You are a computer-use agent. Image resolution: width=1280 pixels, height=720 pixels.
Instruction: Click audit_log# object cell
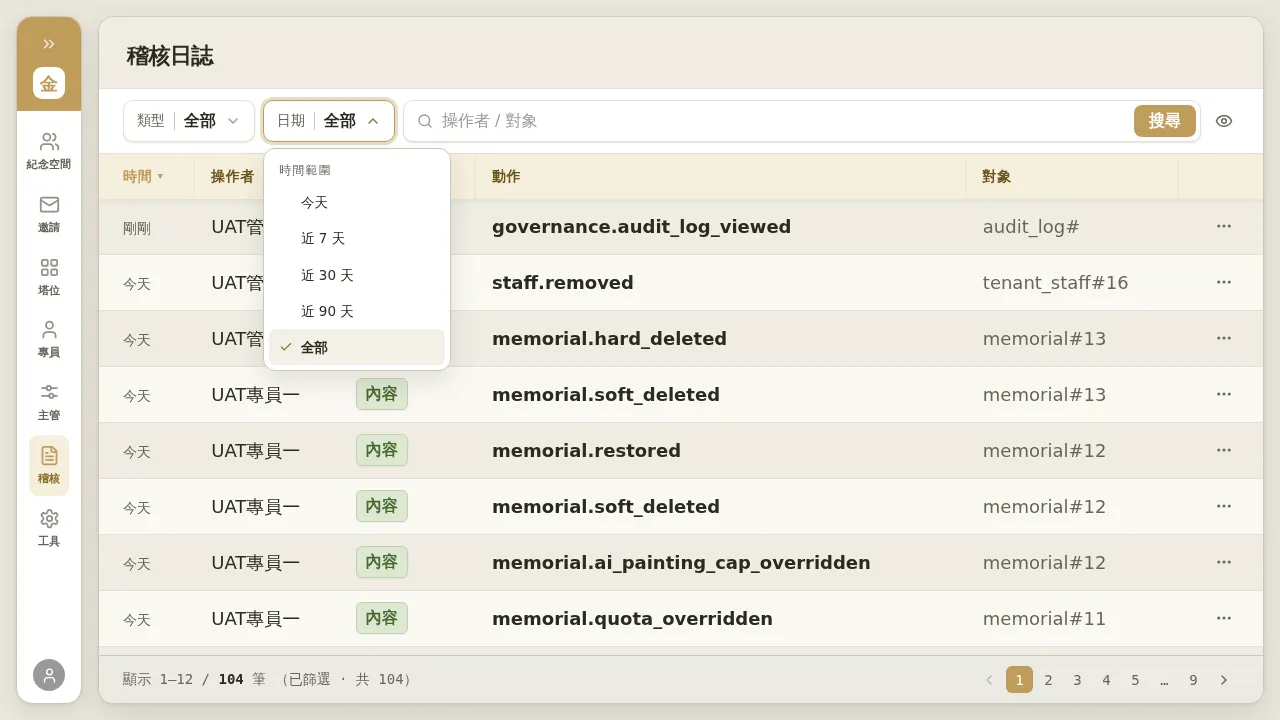(1031, 227)
